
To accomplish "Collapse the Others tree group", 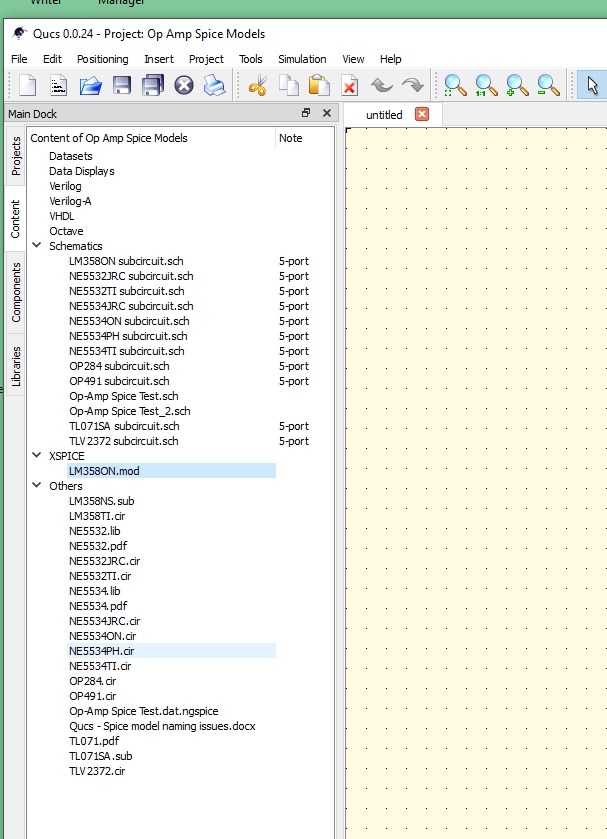I will tap(37, 485).
